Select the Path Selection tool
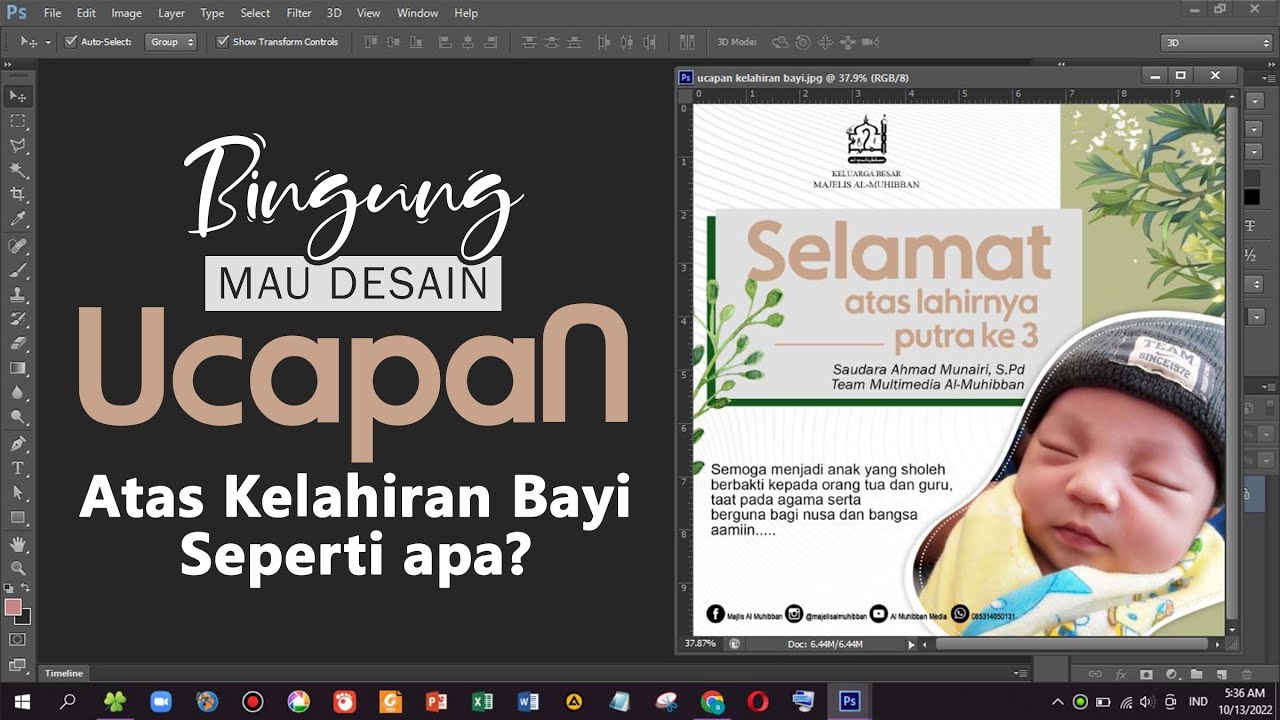 click(18, 492)
